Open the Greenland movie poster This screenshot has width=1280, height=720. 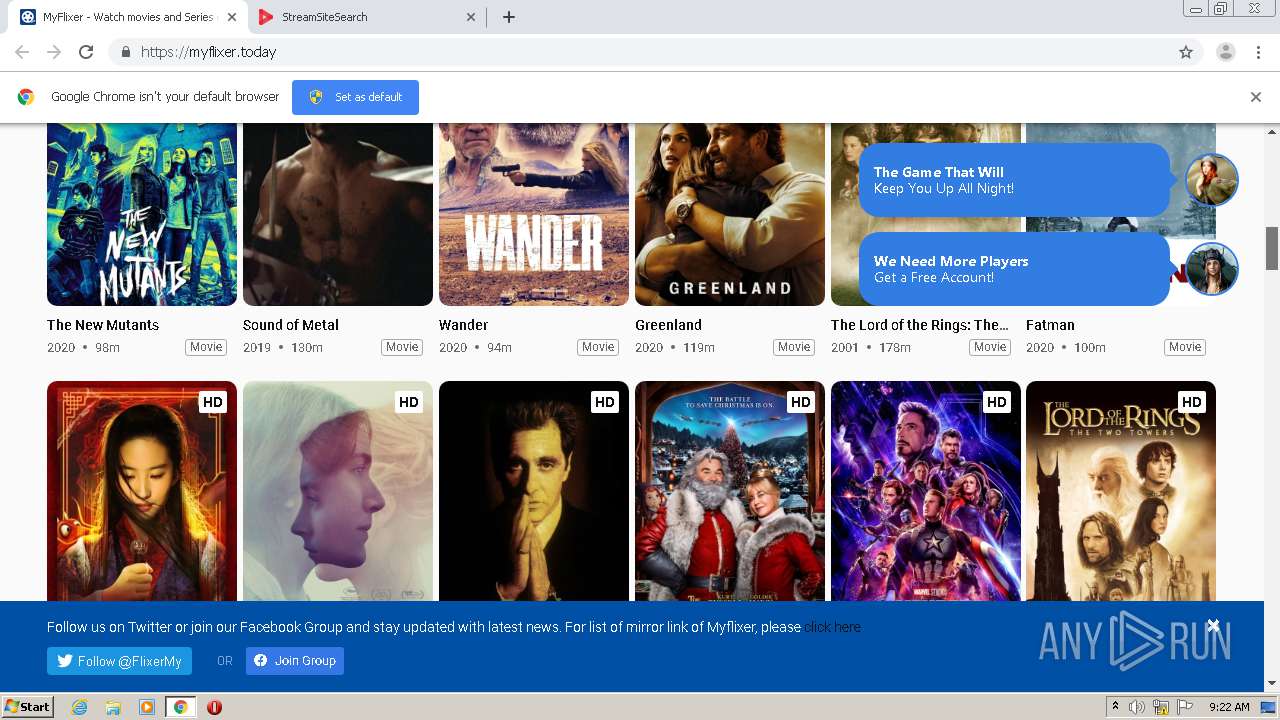(x=730, y=214)
